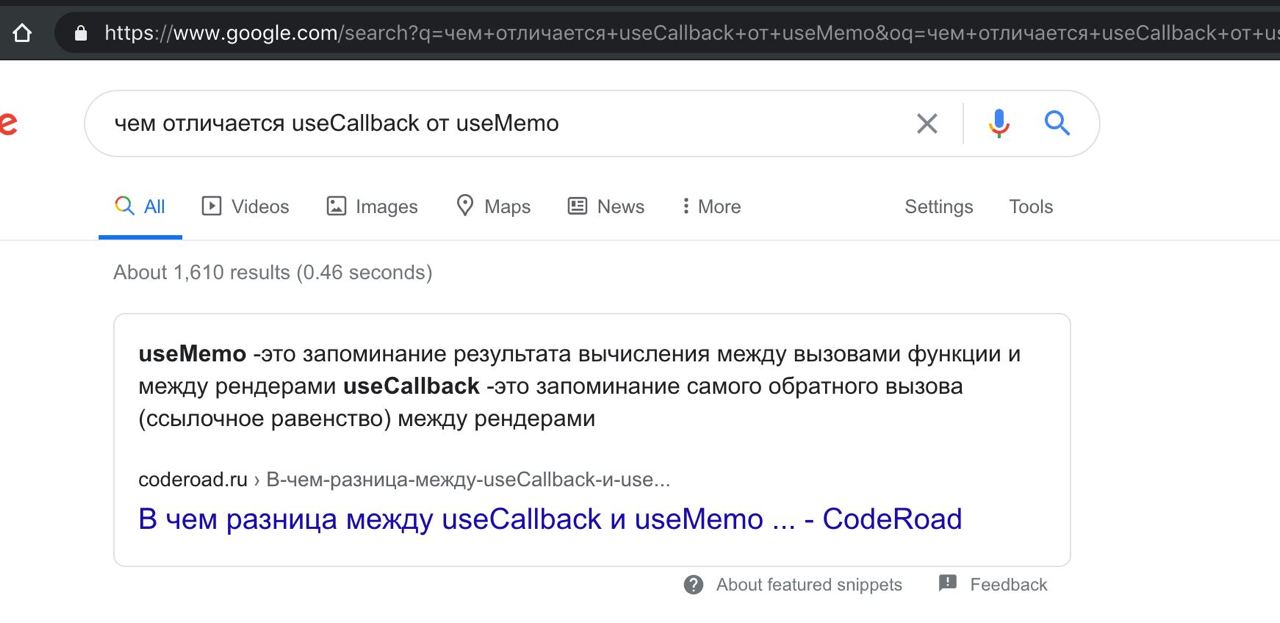Click the coderoad.ru breadcrumb URL
Viewport: 1280px width, 623px height.
point(404,480)
